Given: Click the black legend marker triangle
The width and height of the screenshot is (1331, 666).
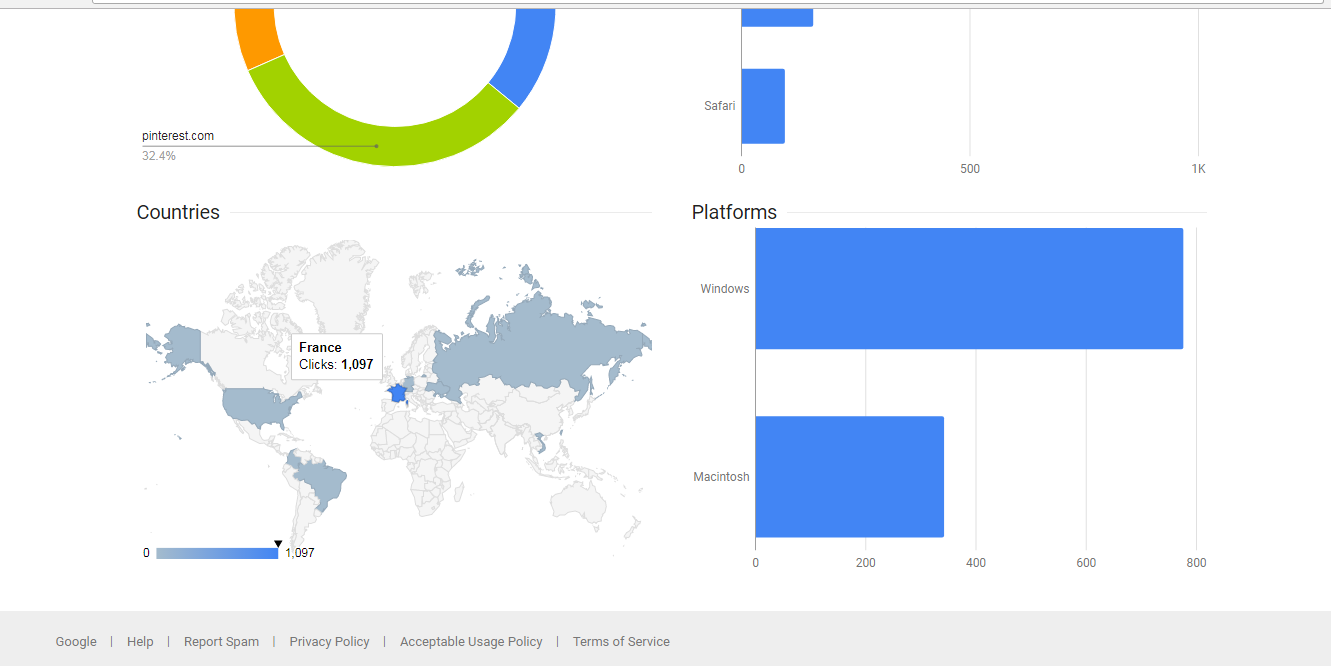Looking at the screenshot, I should [278, 544].
